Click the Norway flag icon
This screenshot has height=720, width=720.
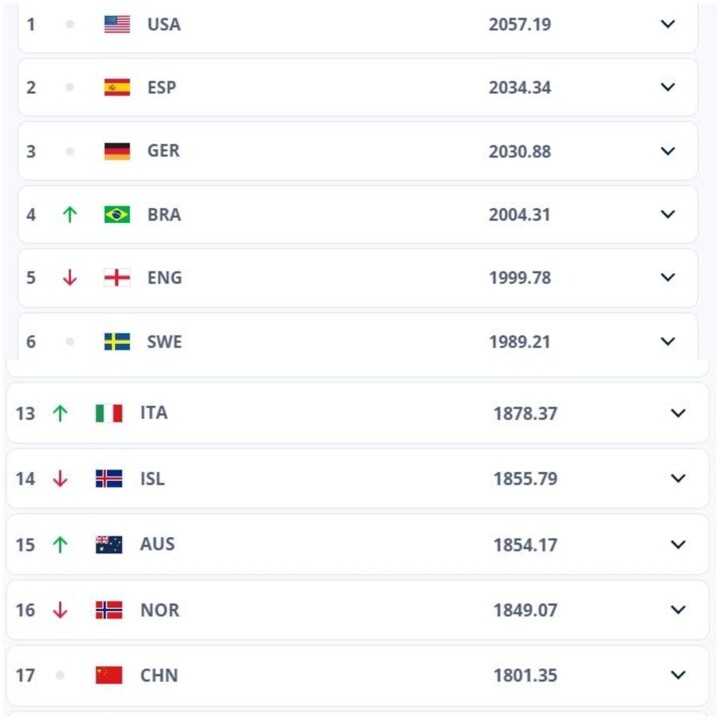[x=109, y=610]
